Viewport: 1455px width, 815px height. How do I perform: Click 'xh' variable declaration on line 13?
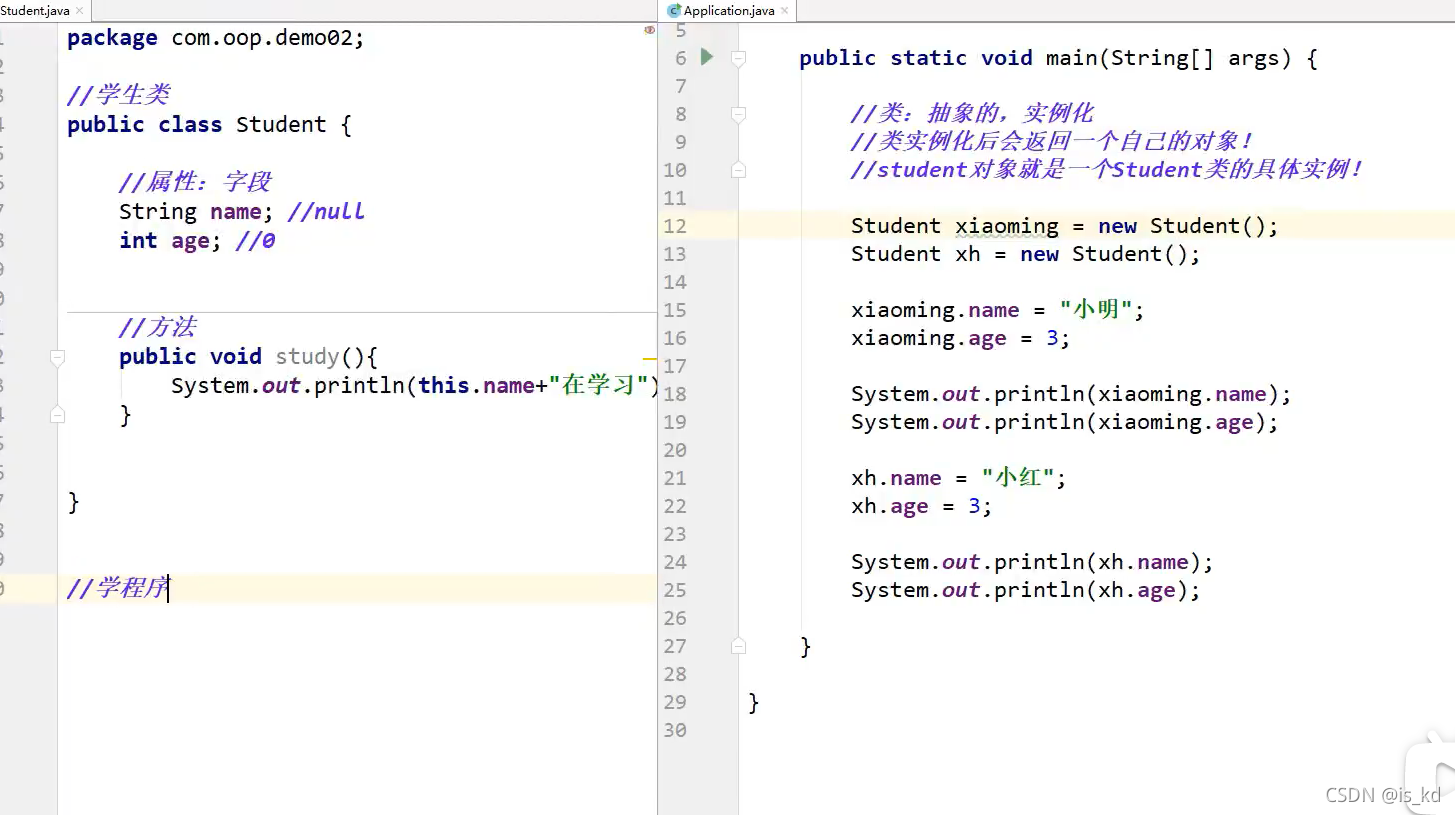(x=968, y=254)
